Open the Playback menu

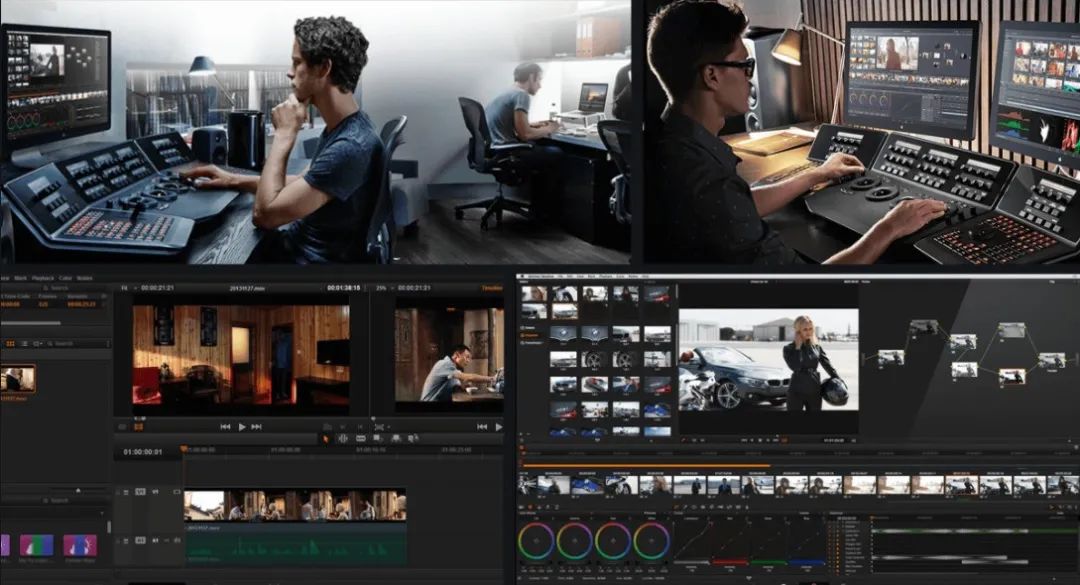(x=43, y=278)
